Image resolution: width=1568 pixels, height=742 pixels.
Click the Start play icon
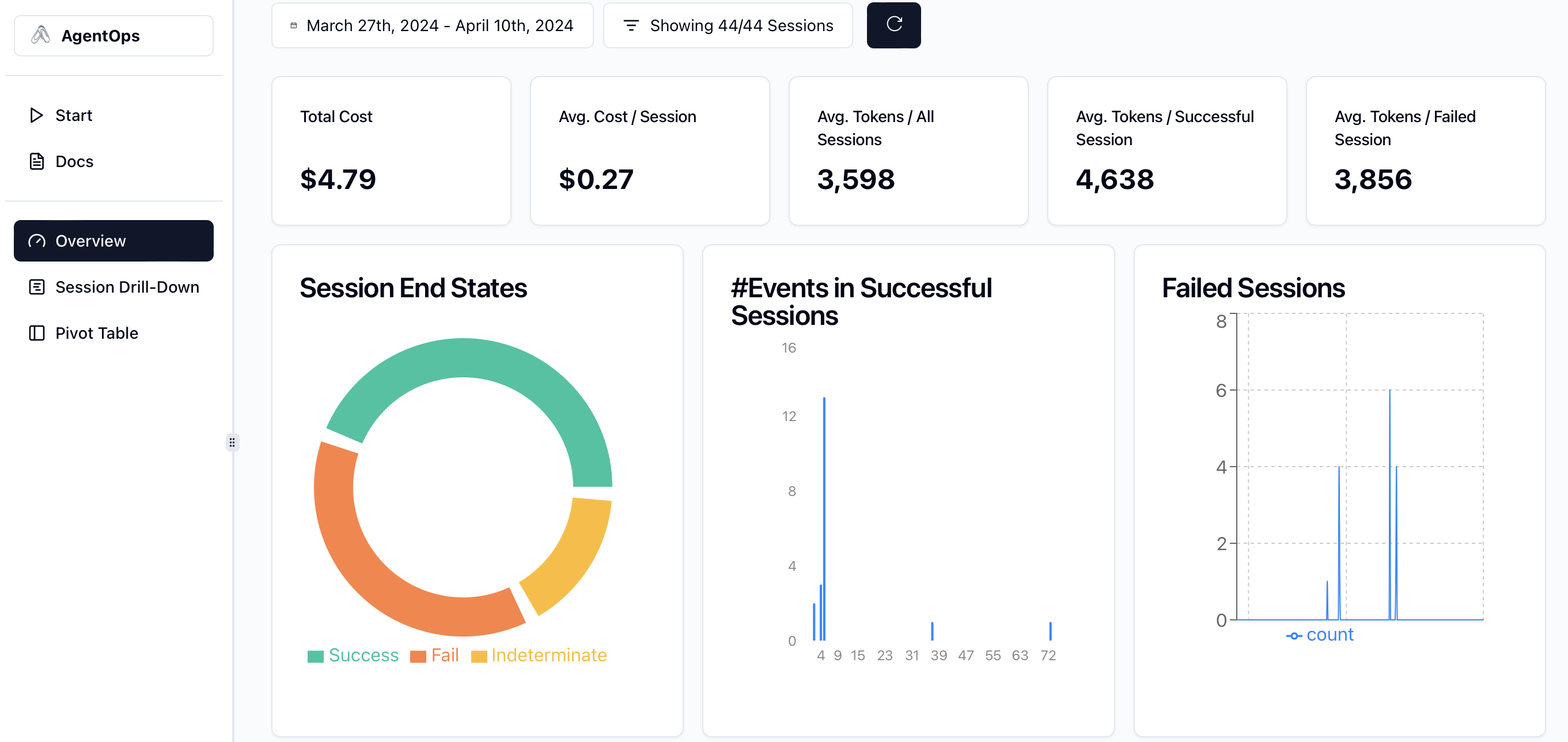click(36, 115)
